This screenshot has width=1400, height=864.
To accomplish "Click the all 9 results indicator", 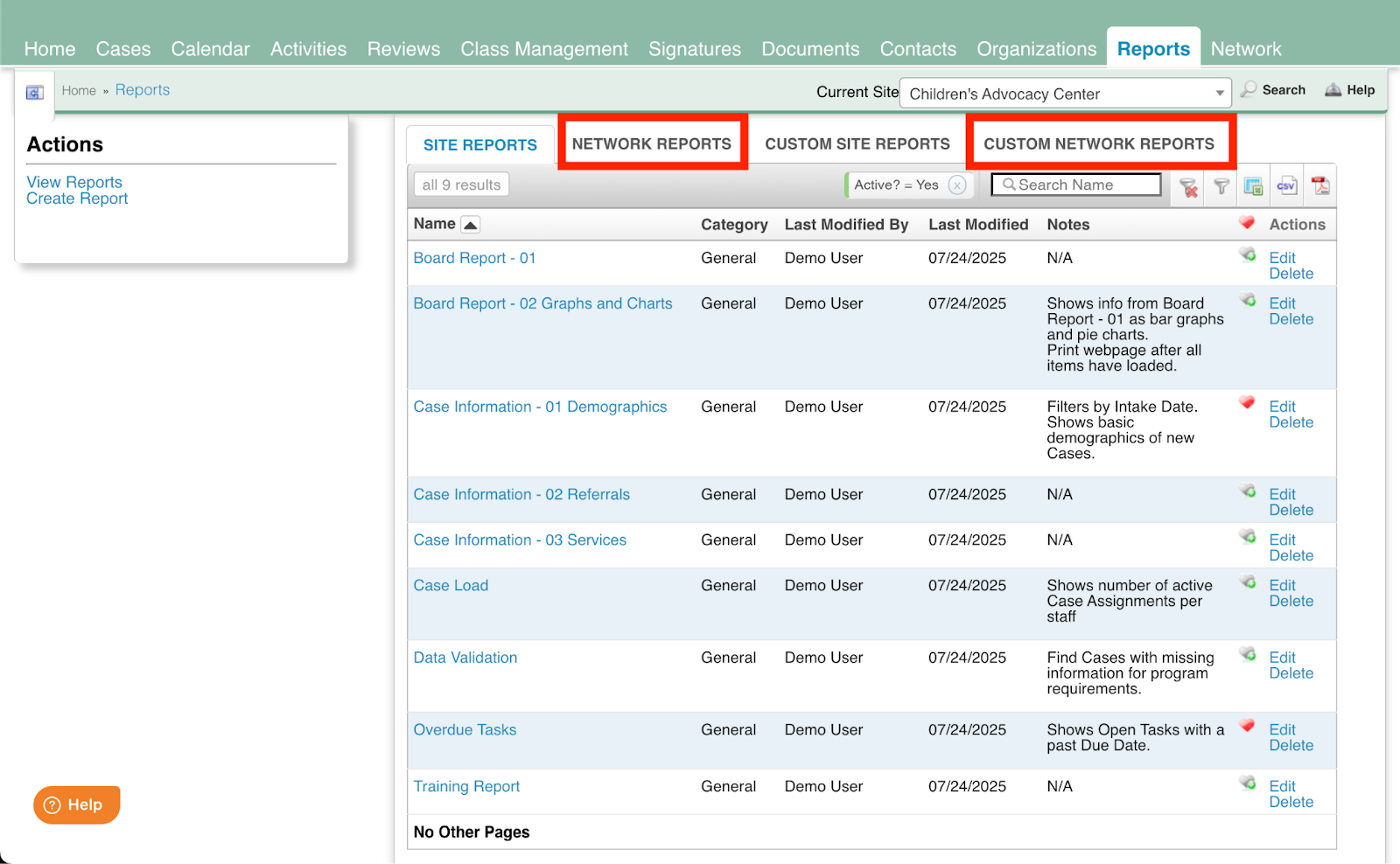I will pos(461,185).
